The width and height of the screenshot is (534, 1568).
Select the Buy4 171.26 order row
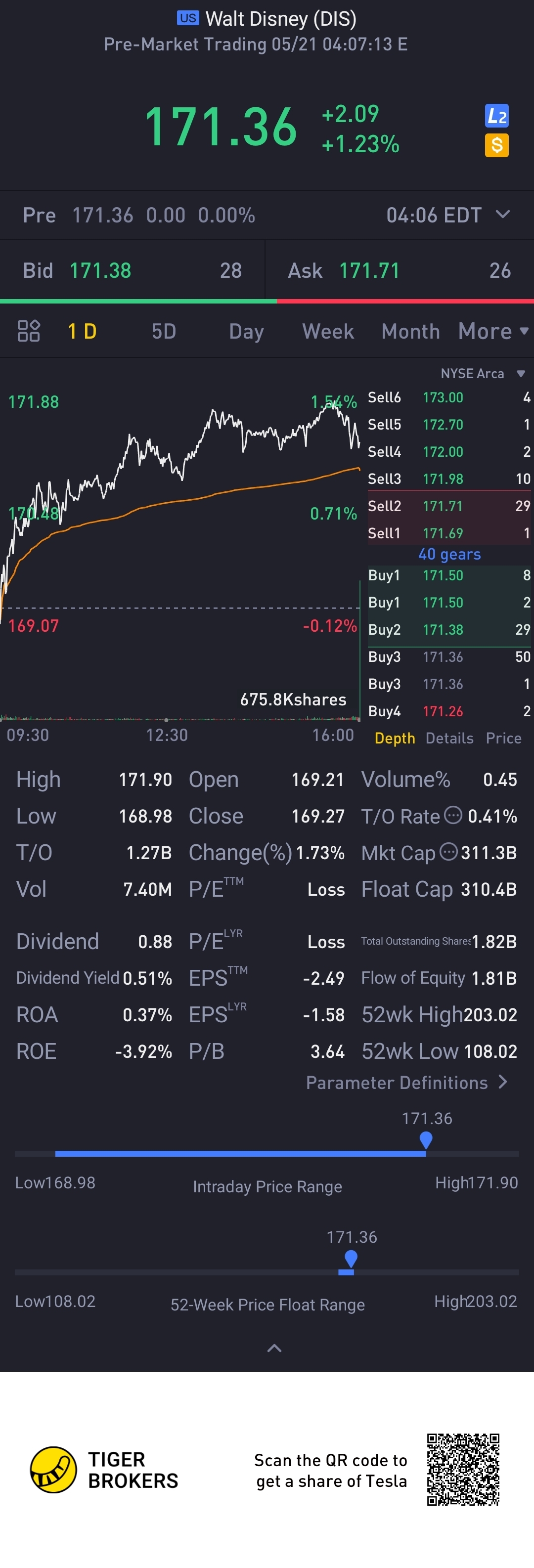point(449,711)
